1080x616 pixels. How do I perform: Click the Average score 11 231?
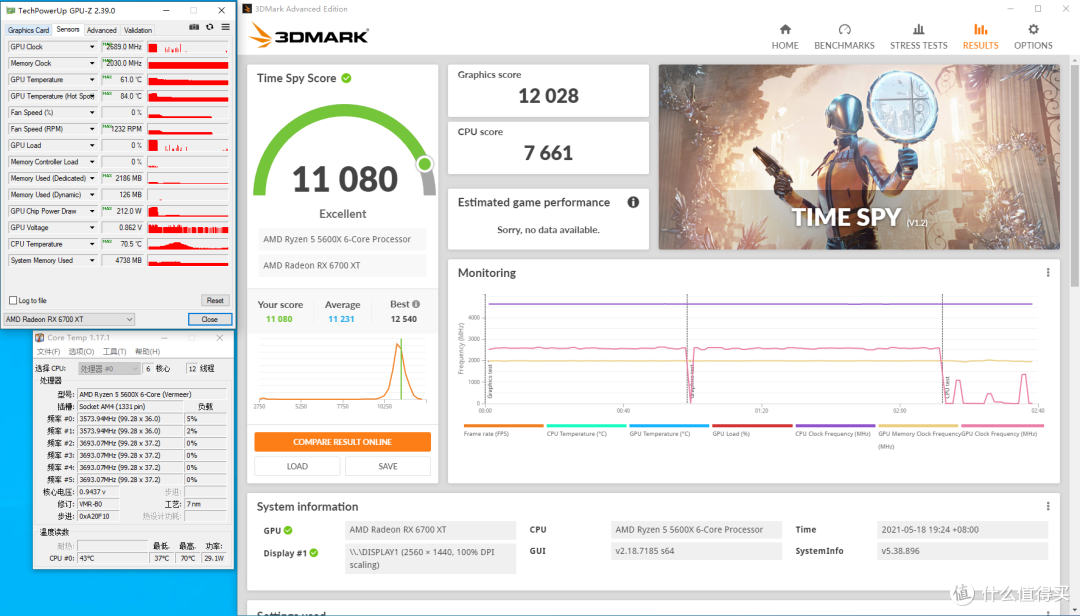pyautogui.click(x=341, y=319)
